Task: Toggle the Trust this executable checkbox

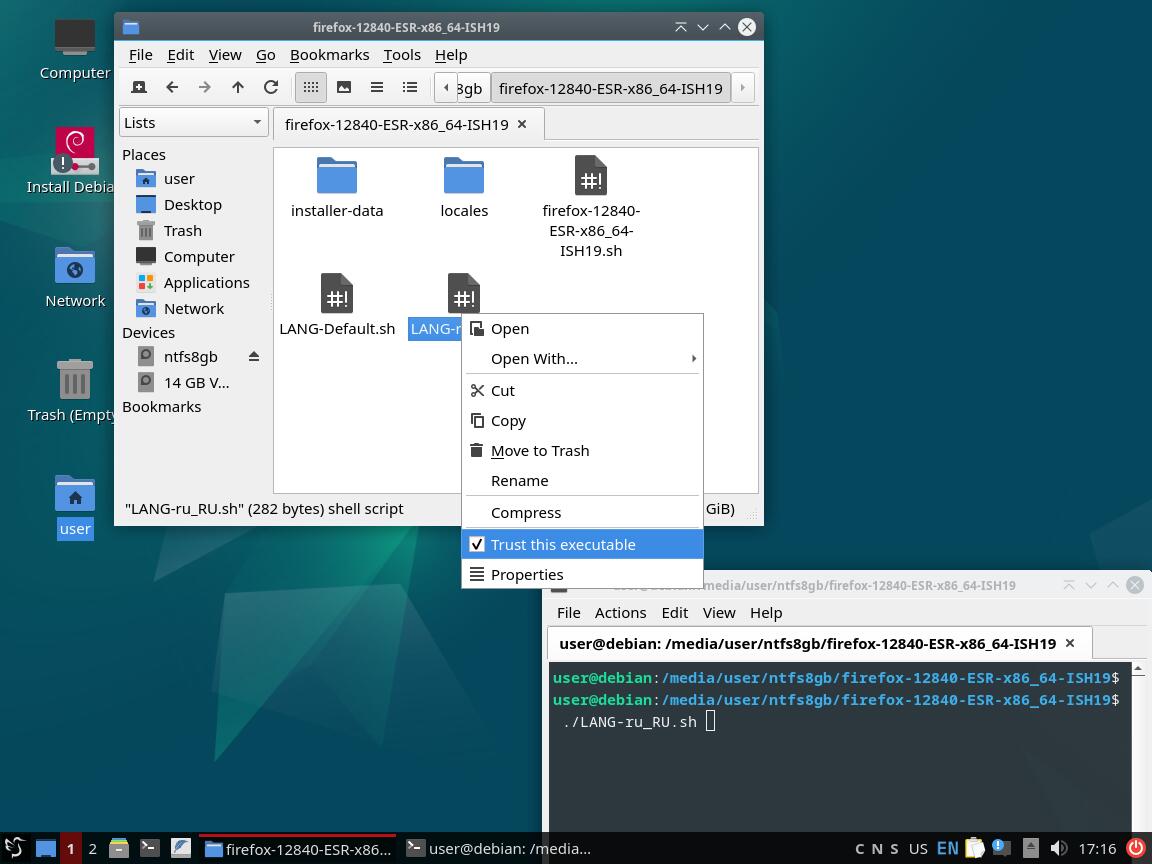Action: (x=477, y=545)
